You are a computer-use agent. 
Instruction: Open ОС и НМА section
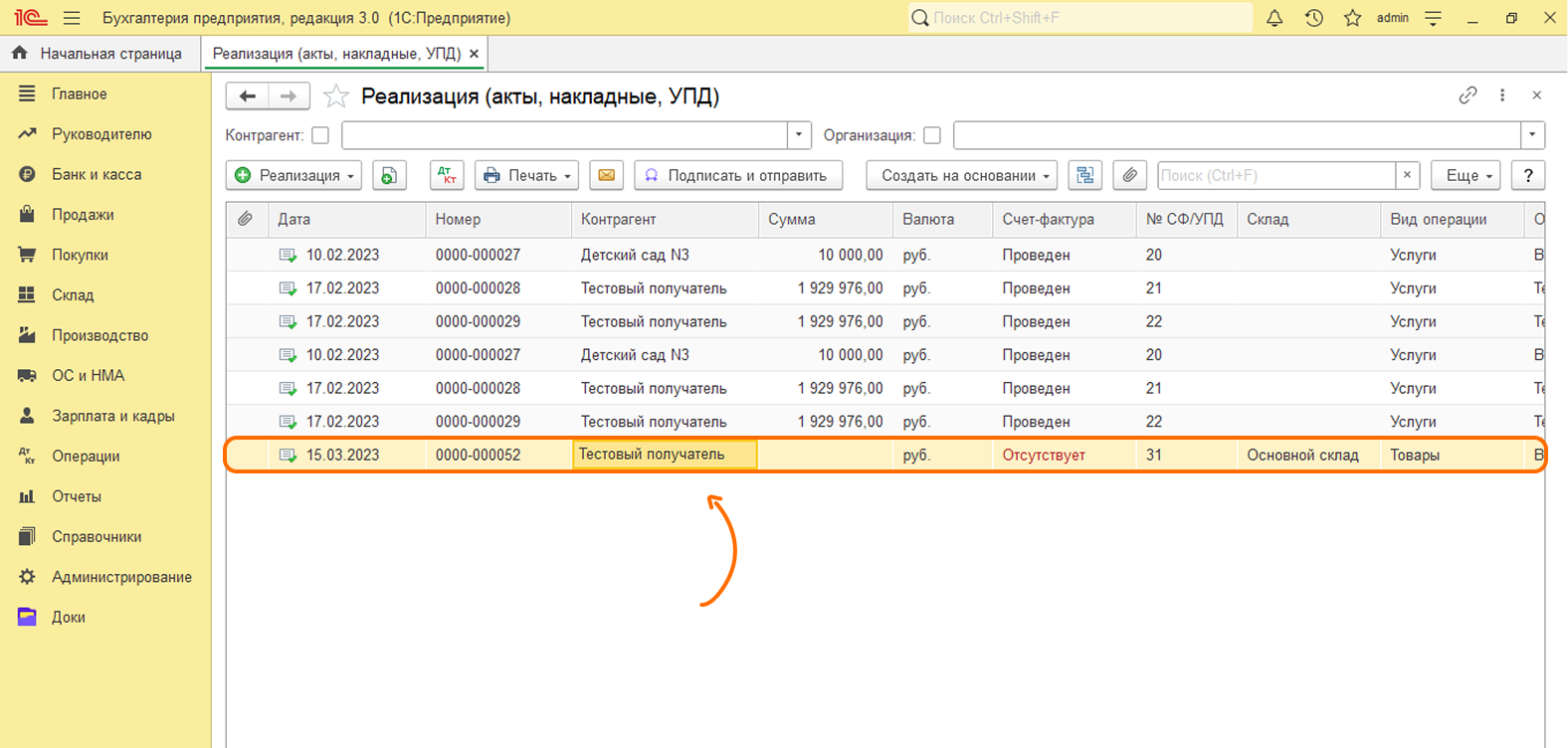pos(89,376)
